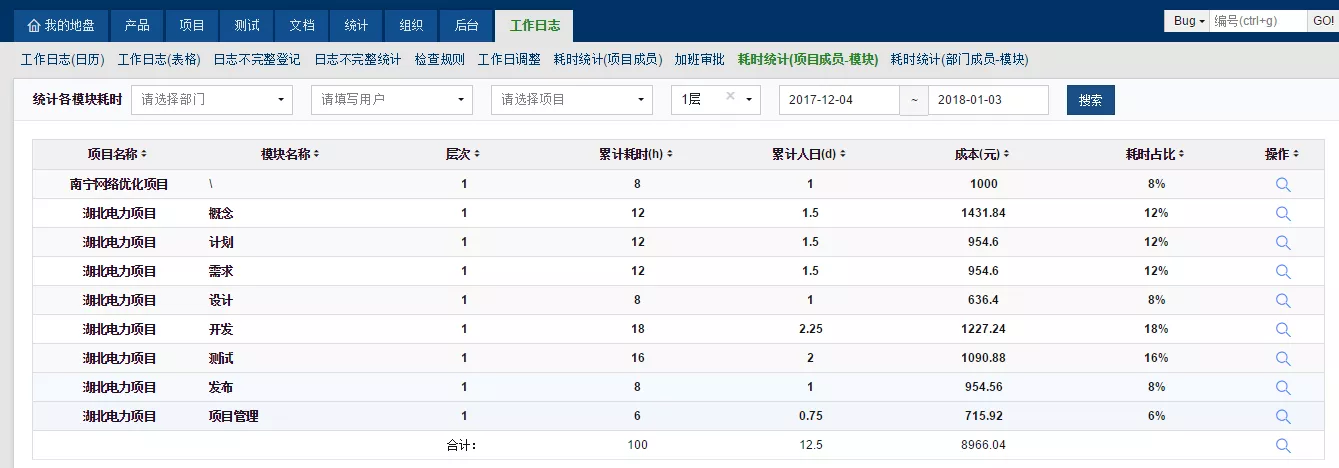The width and height of the screenshot is (1339, 468).
Task: Click 0.75 person-days value
Action: (x=810, y=416)
